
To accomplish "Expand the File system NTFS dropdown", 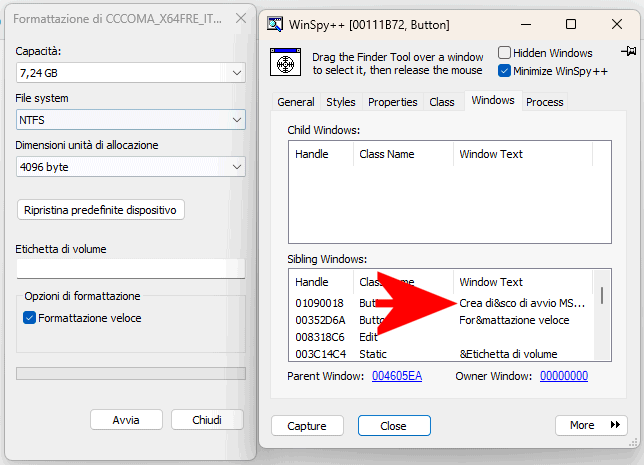I will 130,120.
